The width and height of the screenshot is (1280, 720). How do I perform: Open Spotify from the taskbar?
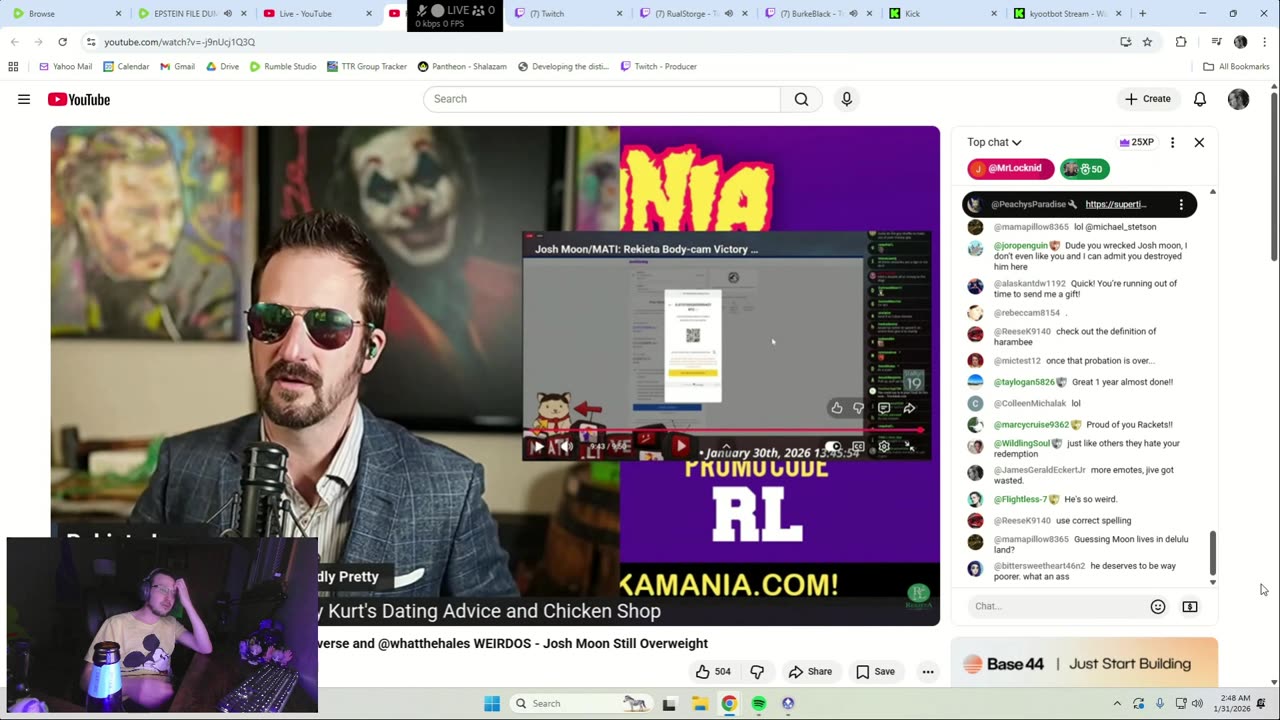tap(758, 703)
